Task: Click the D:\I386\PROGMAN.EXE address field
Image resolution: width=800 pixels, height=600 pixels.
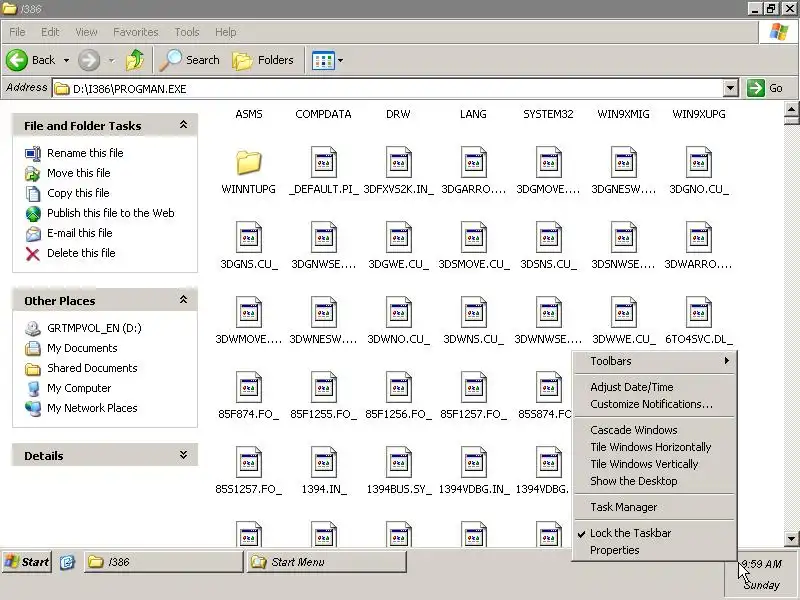Action: pyautogui.click(x=388, y=89)
